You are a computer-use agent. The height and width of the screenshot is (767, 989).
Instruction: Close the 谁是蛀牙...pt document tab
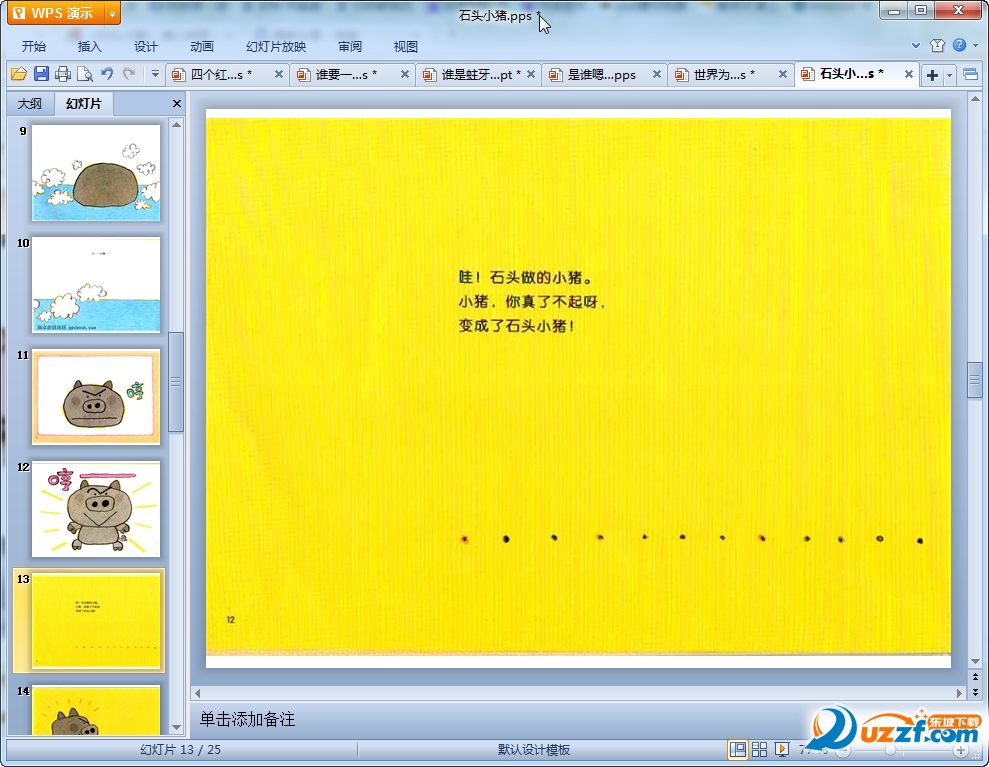pos(530,74)
